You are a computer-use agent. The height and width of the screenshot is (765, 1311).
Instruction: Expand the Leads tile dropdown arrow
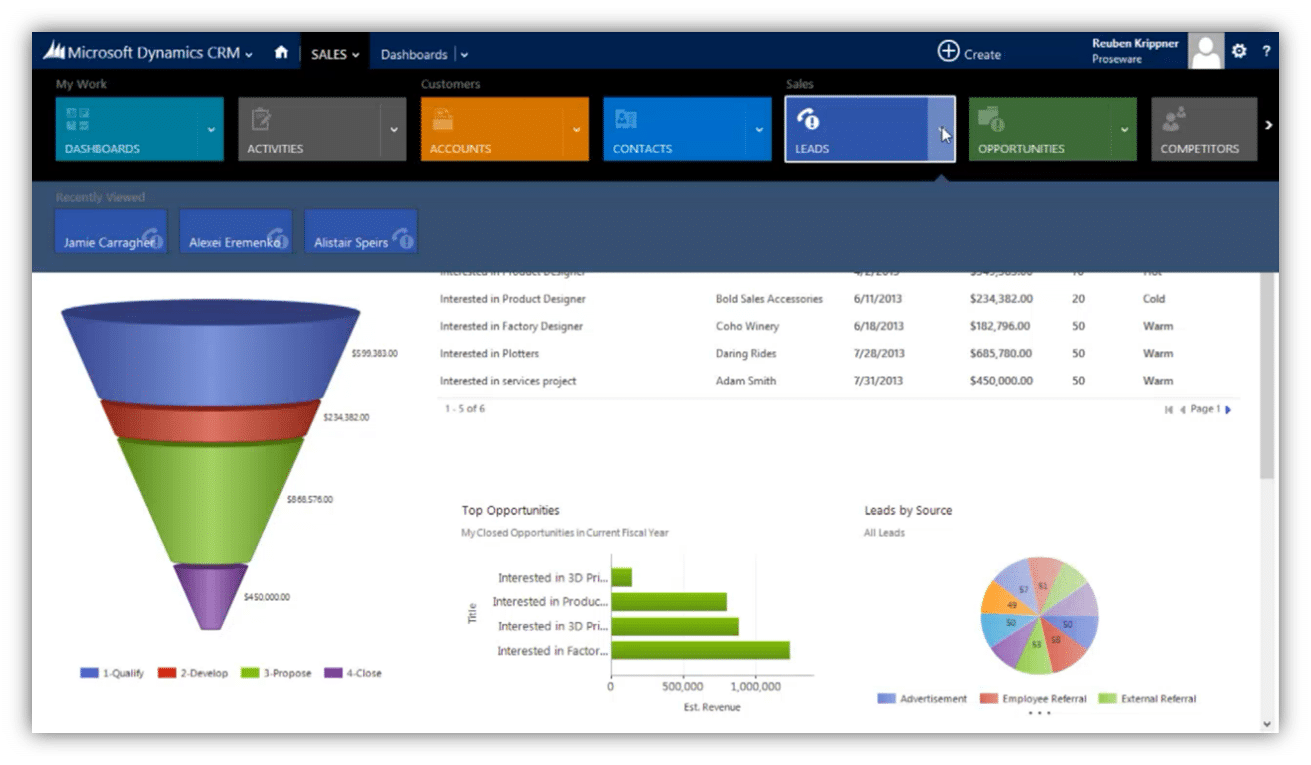(x=941, y=129)
